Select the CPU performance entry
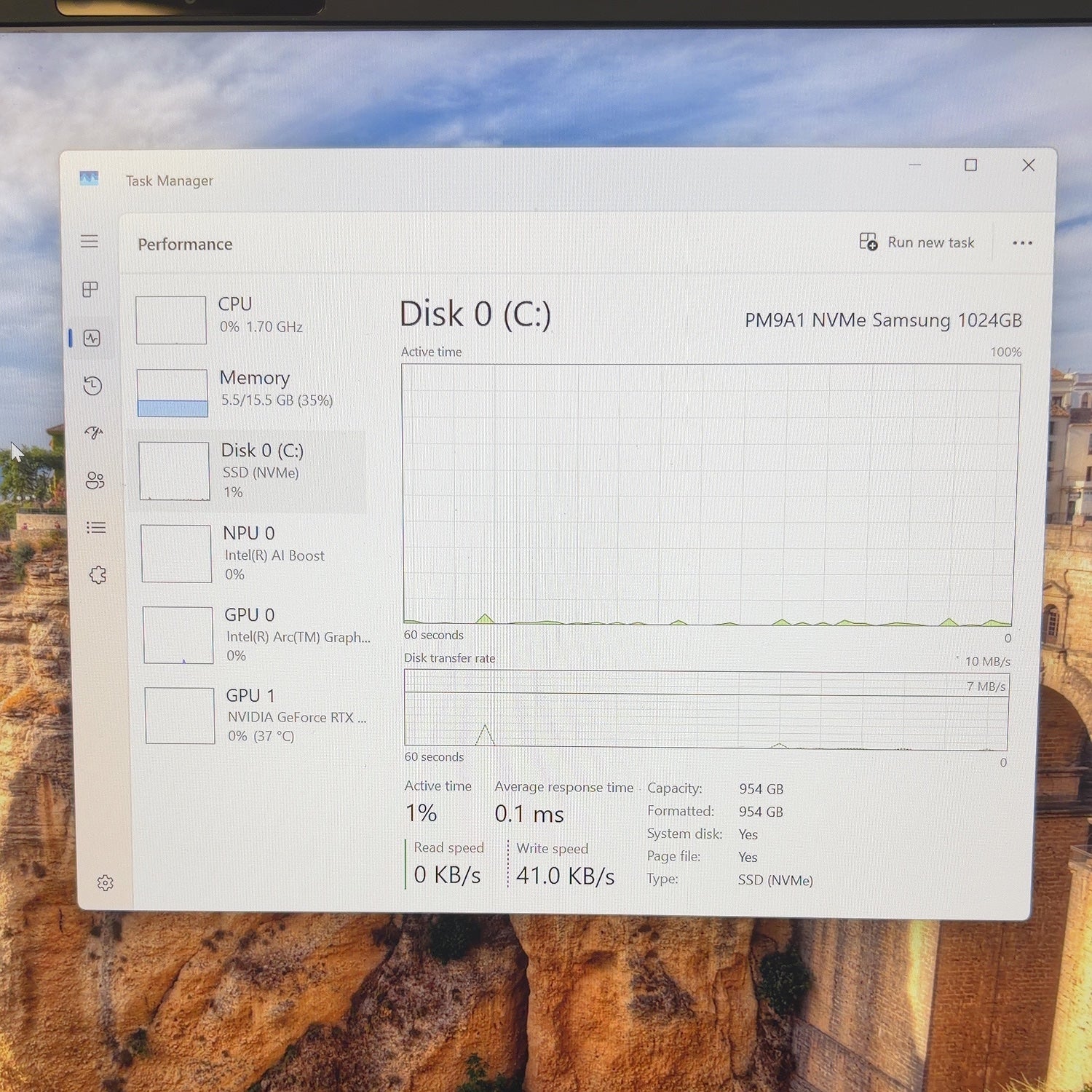The width and height of the screenshot is (1092, 1092). pyautogui.click(x=248, y=319)
